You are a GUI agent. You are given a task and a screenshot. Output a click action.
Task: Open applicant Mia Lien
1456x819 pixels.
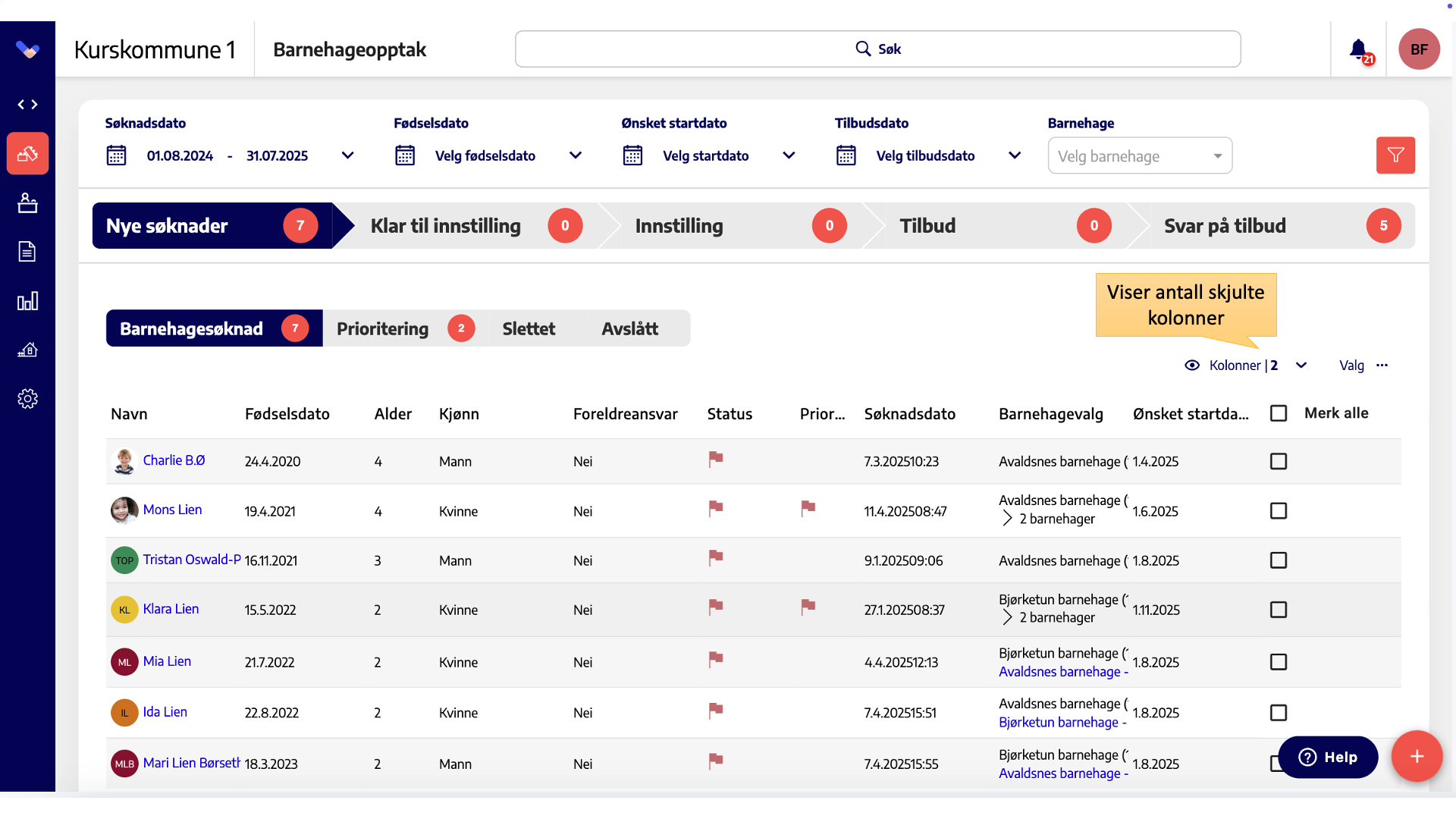pos(167,661)
